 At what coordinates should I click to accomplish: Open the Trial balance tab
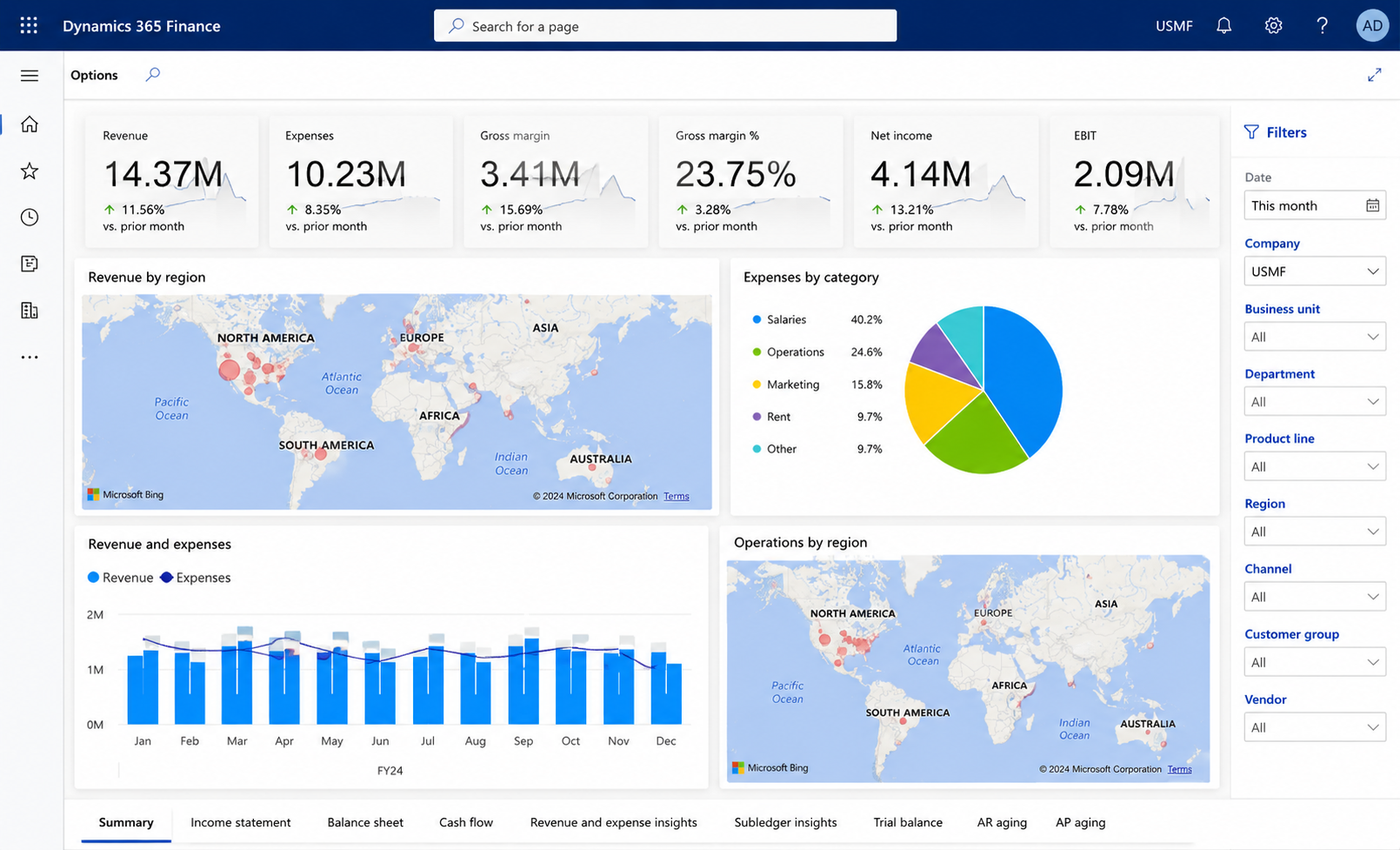tap(908, 822)
